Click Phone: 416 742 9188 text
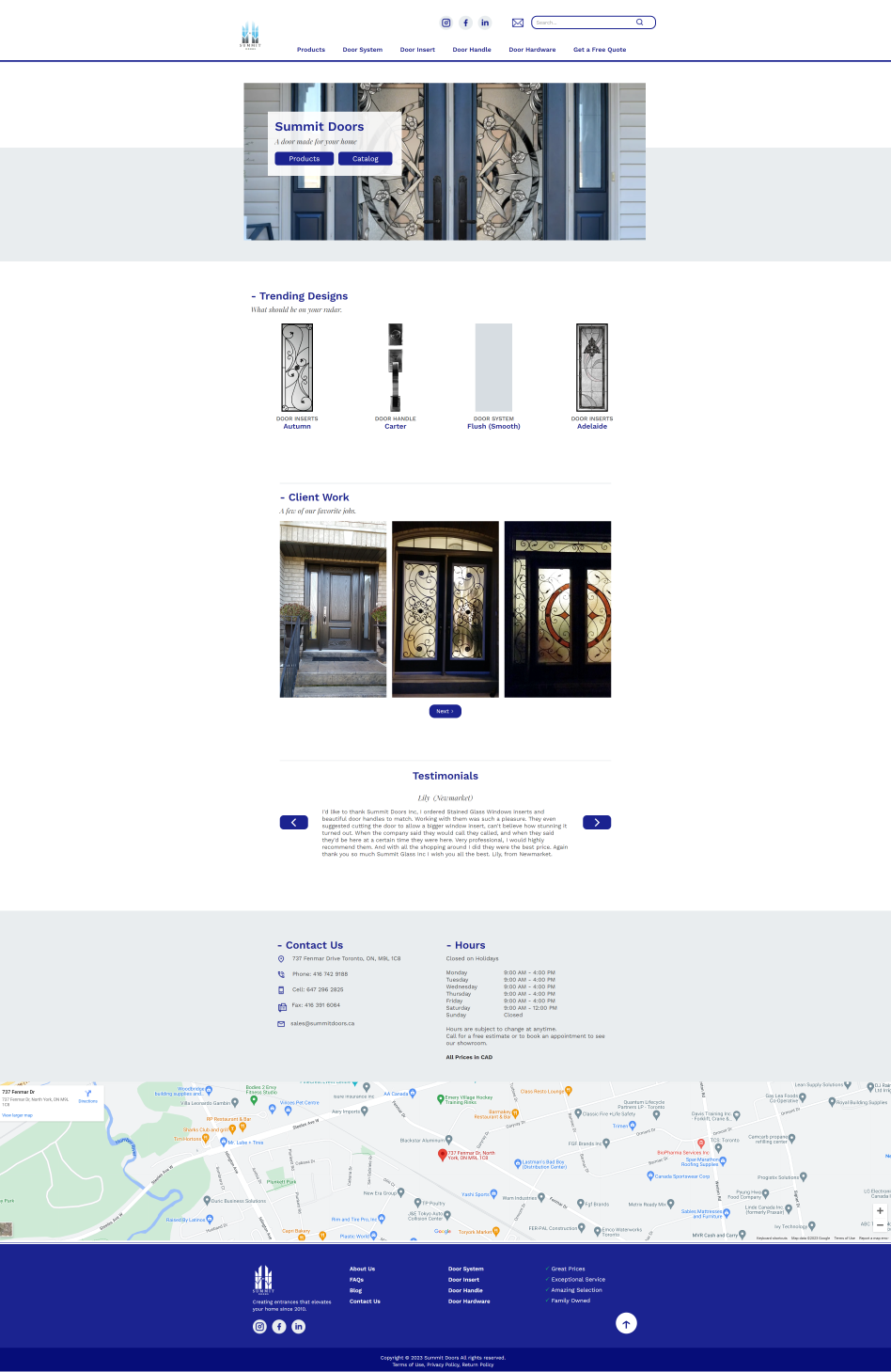The width and height of the screenshot is (891, 1372). [x=320, y=974]
